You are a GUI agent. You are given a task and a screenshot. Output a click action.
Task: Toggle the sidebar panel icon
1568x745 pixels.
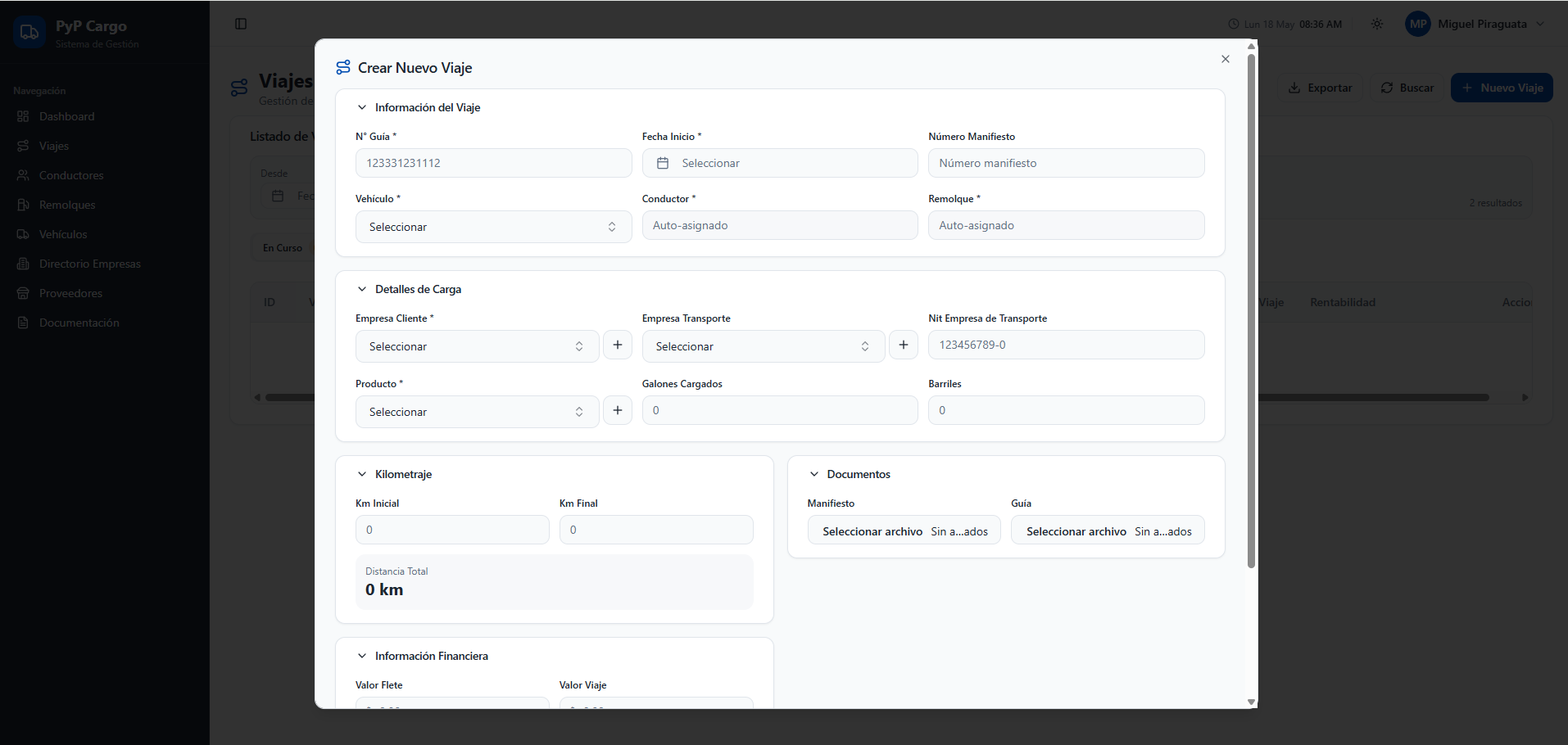click(241, 24)
